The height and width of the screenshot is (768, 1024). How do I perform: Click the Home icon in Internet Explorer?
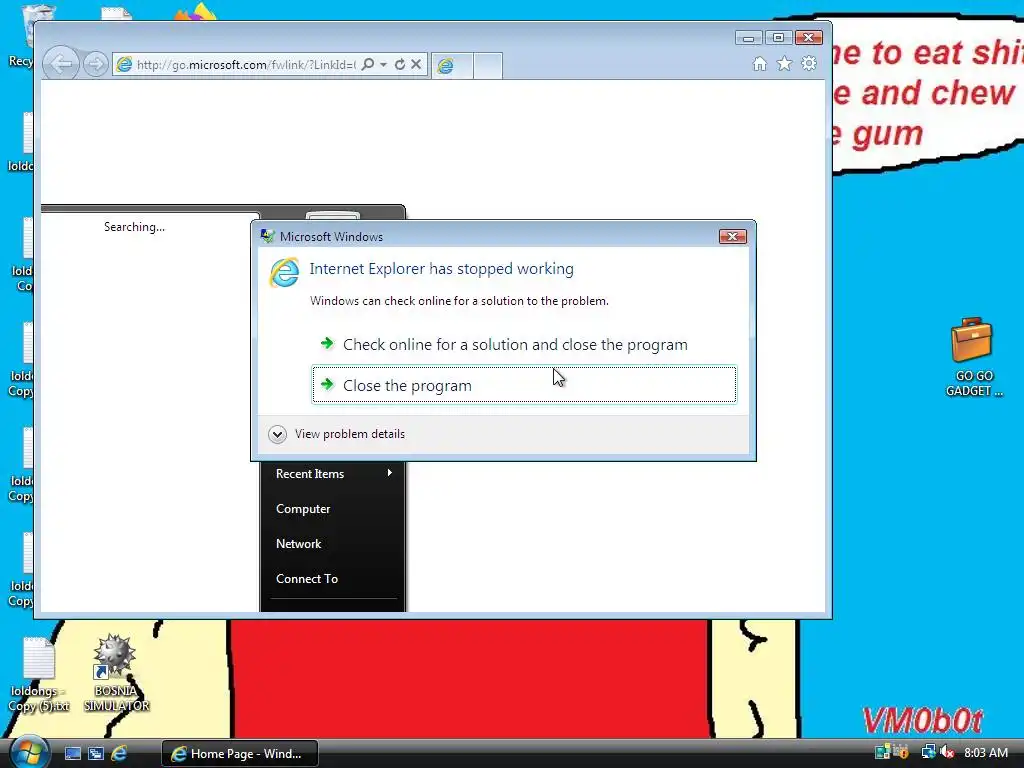[x=760, y=63]
